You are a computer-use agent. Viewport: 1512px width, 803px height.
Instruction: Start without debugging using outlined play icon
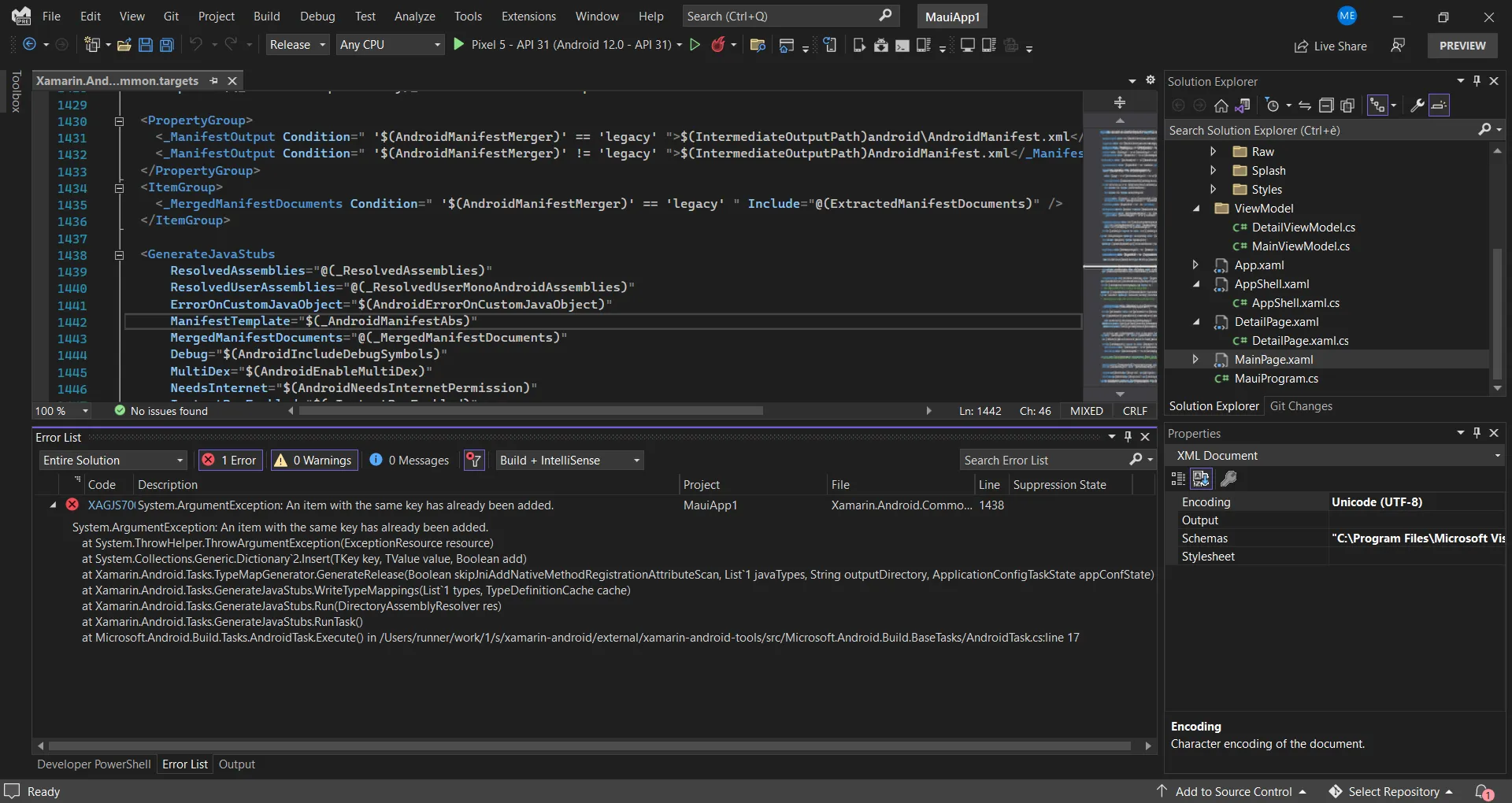pyautogui.click(x=695, y=45)
